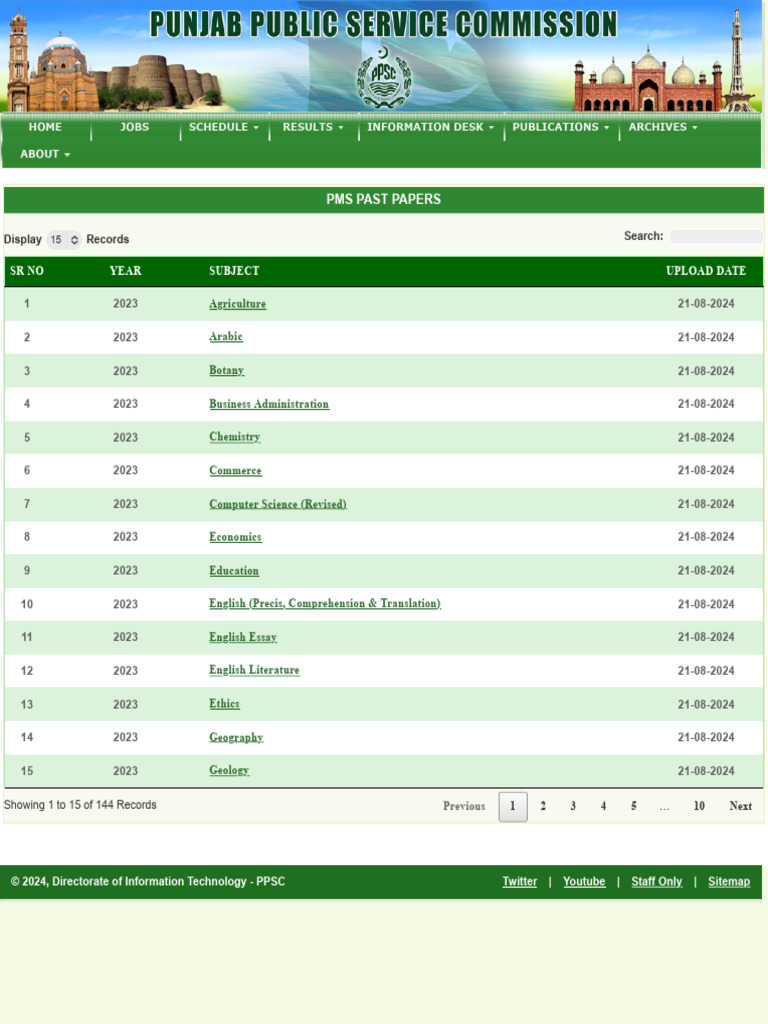
Task: Open the Botany paper link
Action: tap(227, 370)
